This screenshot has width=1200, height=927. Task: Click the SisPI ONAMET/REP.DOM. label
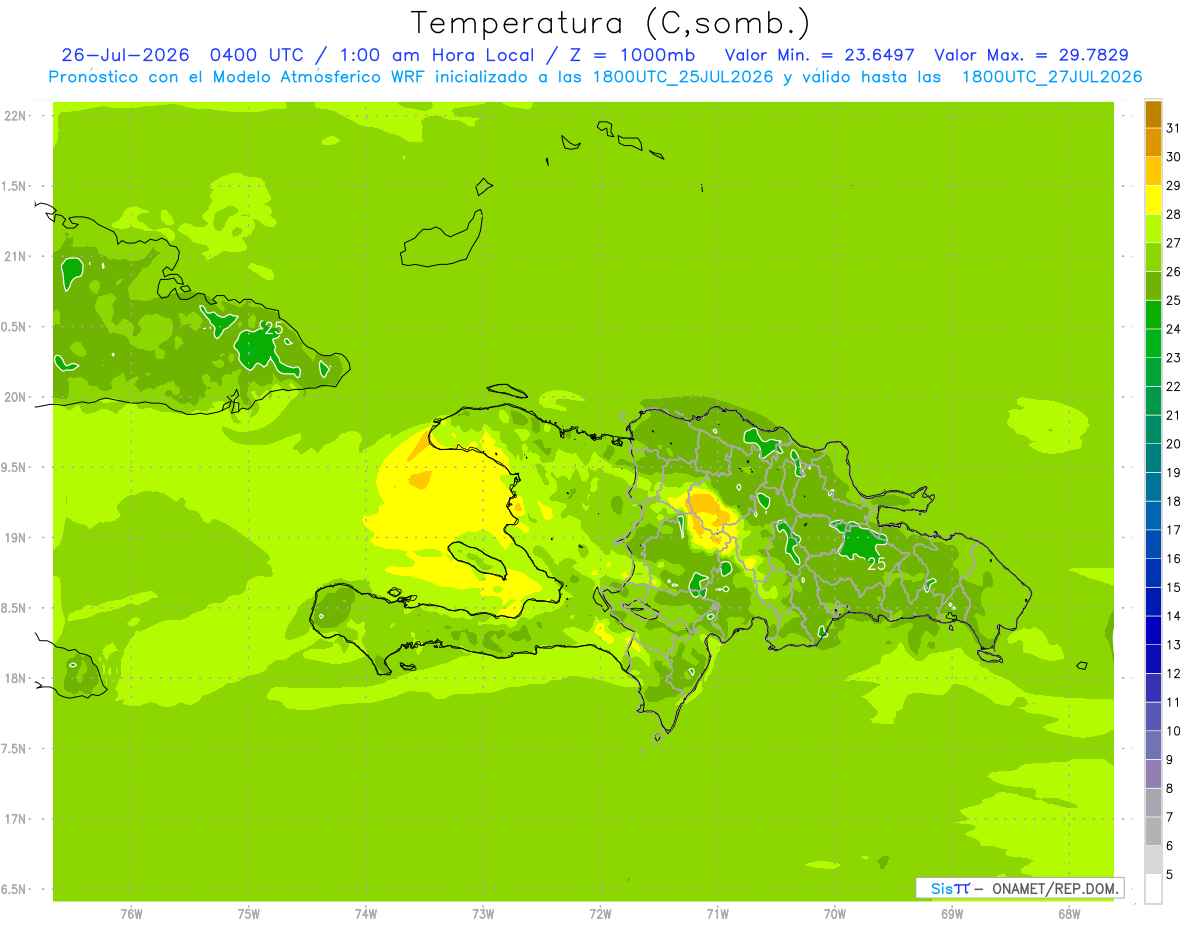[x=1019, y=888]
